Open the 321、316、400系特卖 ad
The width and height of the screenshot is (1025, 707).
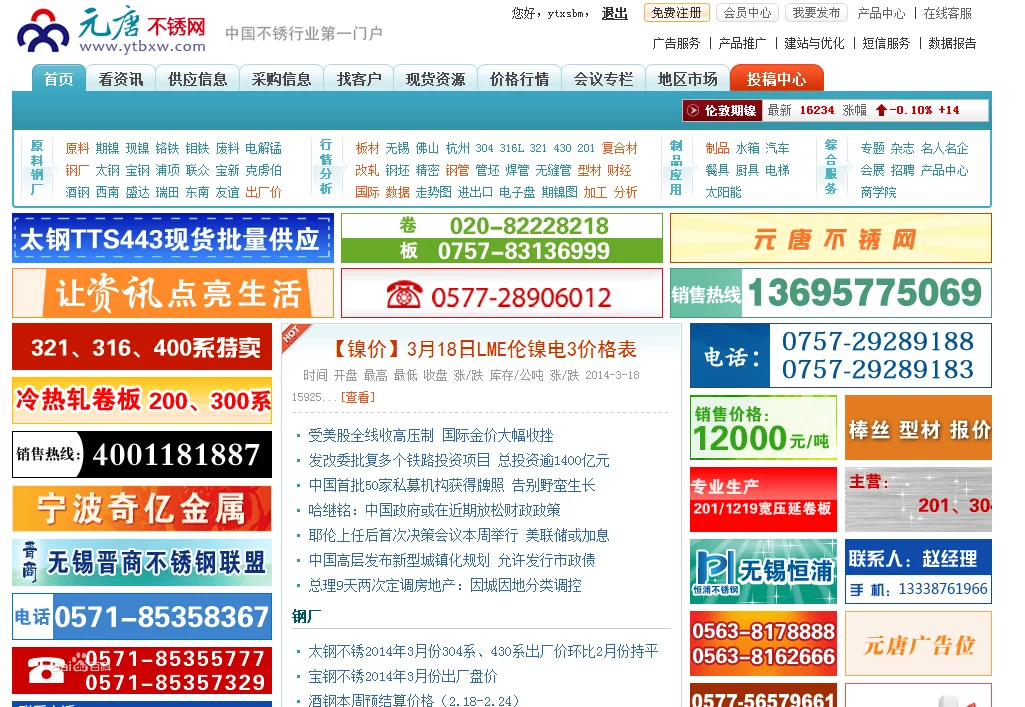pos(142,346)
